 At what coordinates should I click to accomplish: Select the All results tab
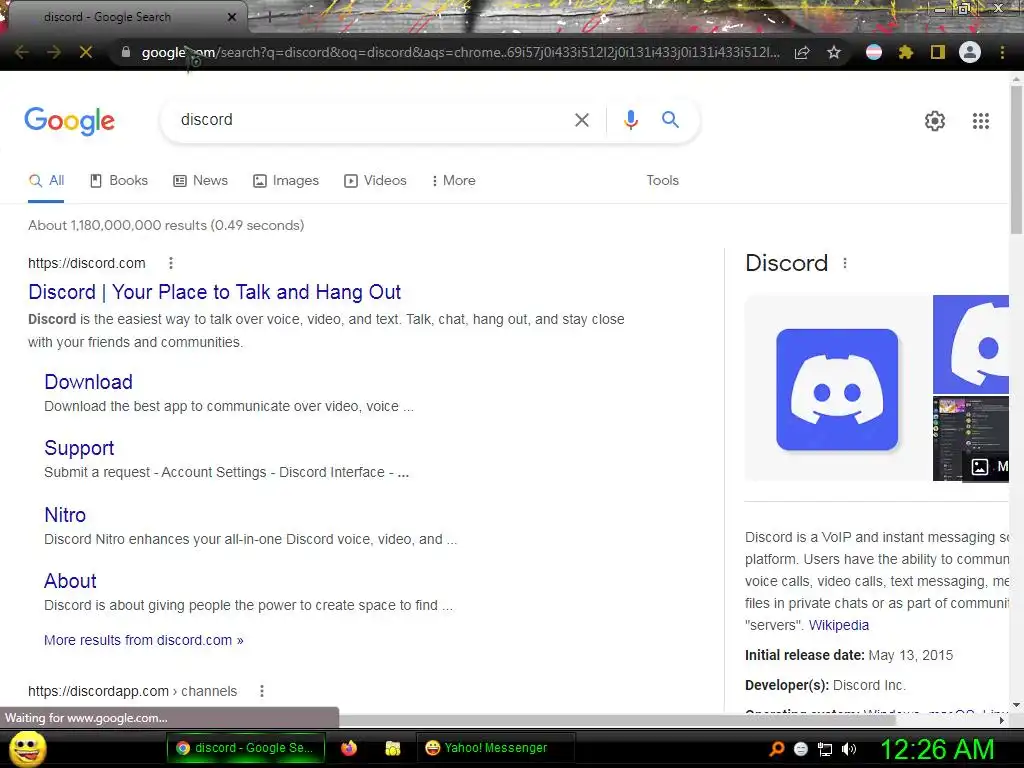click(x=46, y=181)
